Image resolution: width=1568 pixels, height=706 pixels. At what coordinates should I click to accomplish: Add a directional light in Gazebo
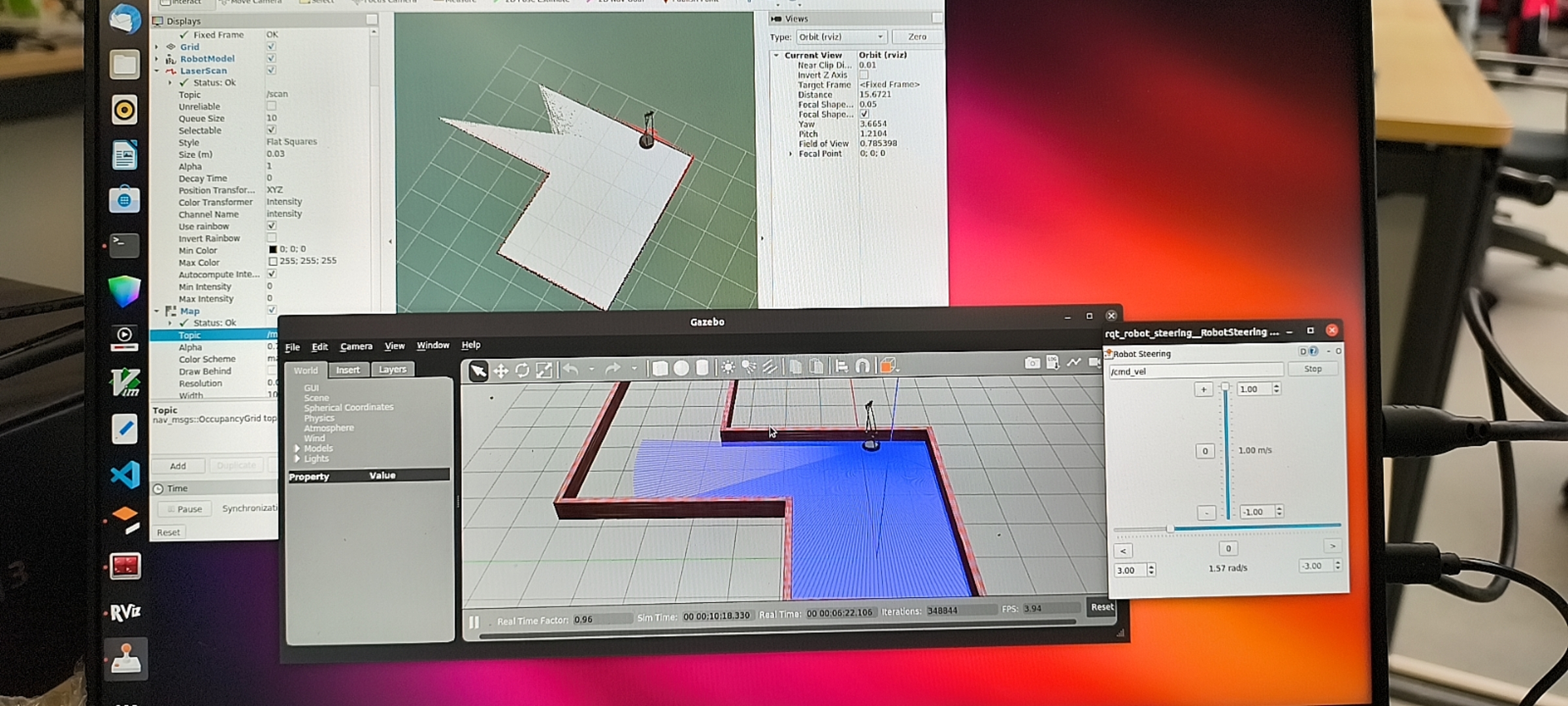[x=770, y=367]
